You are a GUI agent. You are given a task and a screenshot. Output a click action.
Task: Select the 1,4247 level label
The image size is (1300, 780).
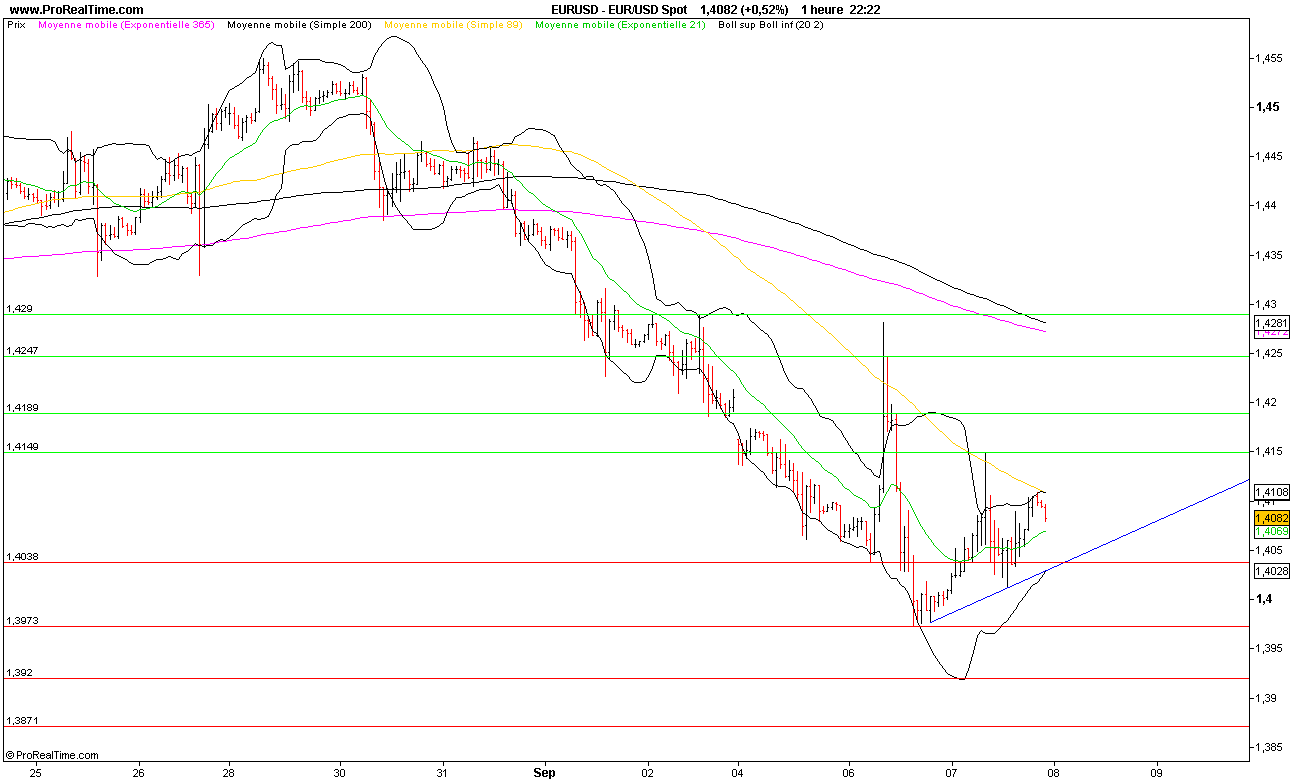click(x=23, y=351)
